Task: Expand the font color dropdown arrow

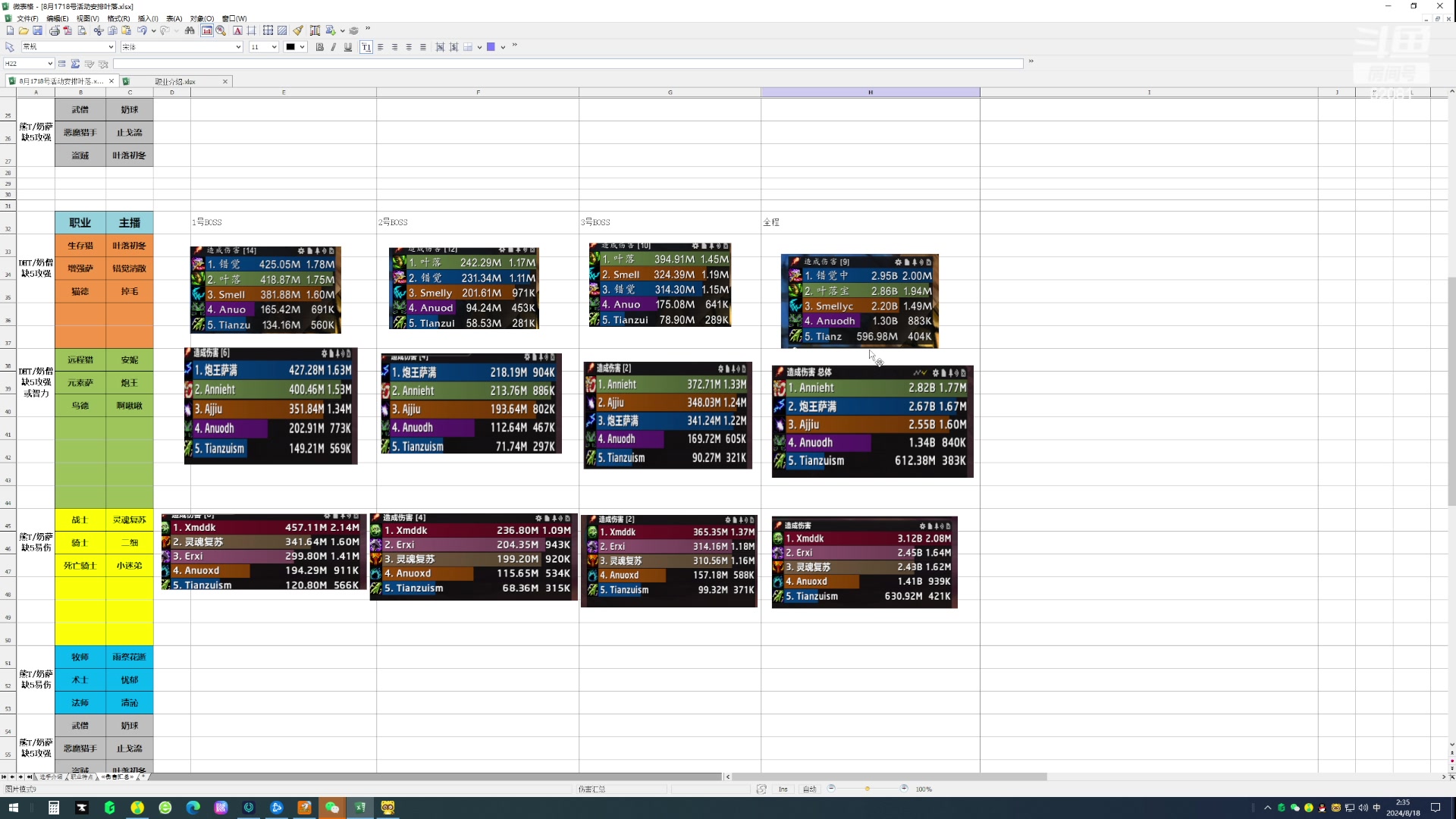Action: (302, 47)
